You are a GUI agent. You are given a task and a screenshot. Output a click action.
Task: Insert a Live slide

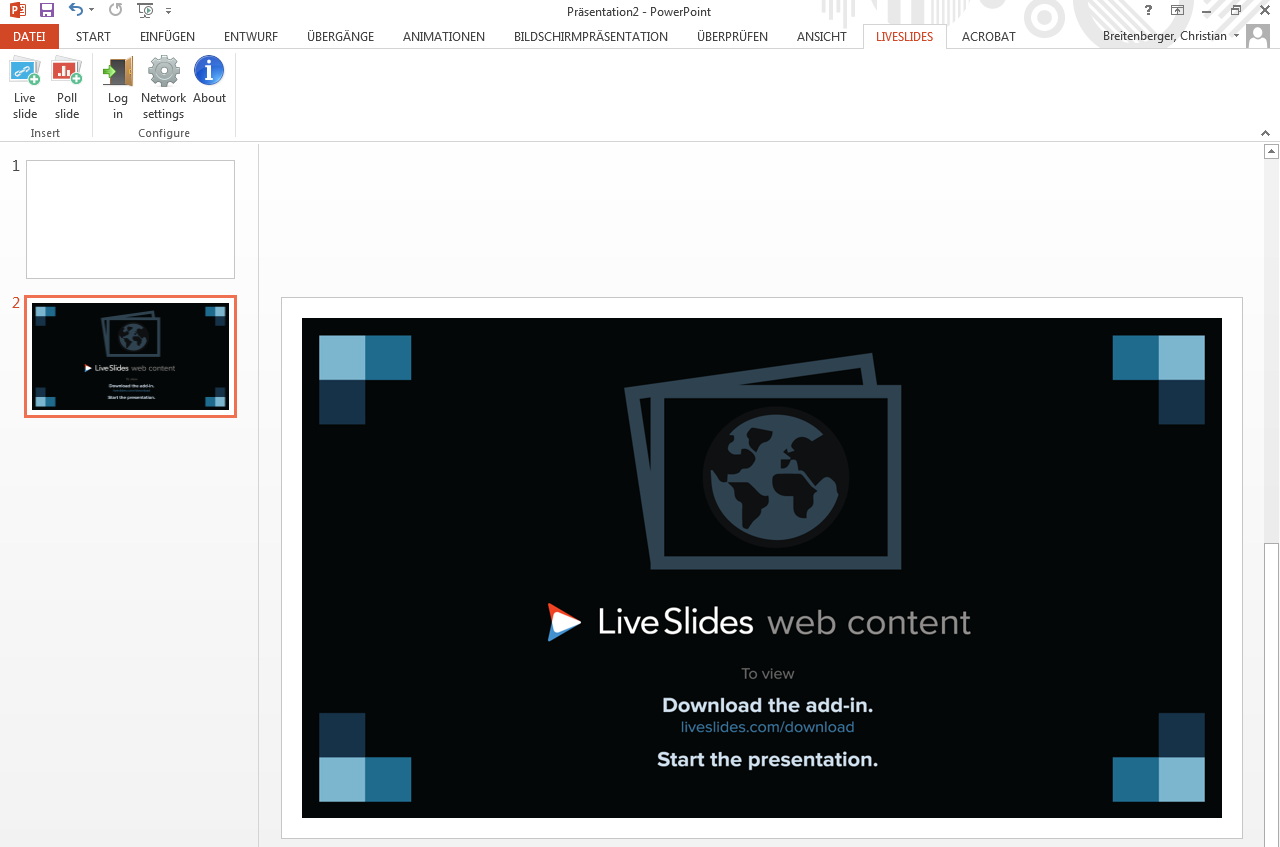pos(25,89)
